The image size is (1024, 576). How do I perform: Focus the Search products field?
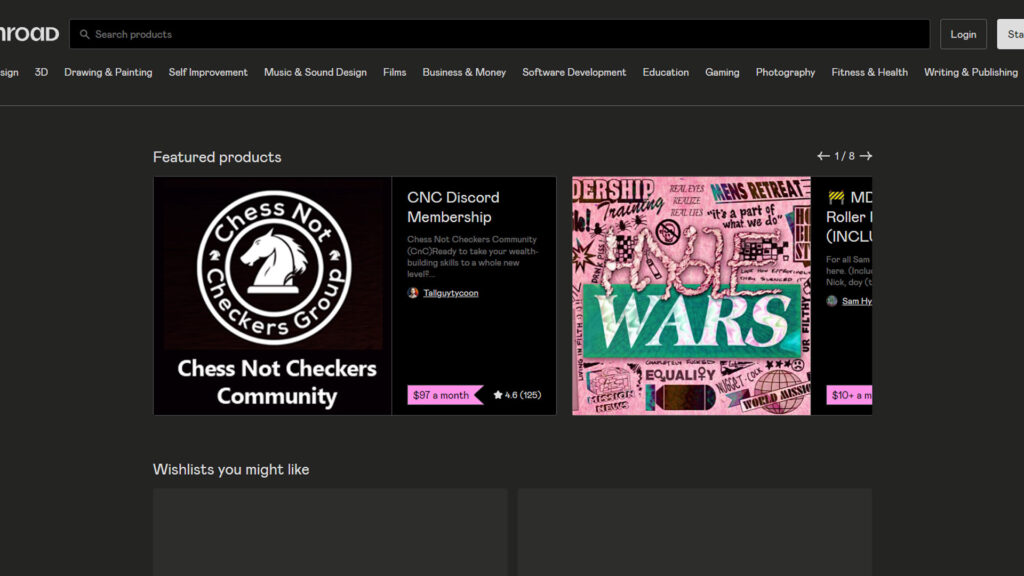500,34
